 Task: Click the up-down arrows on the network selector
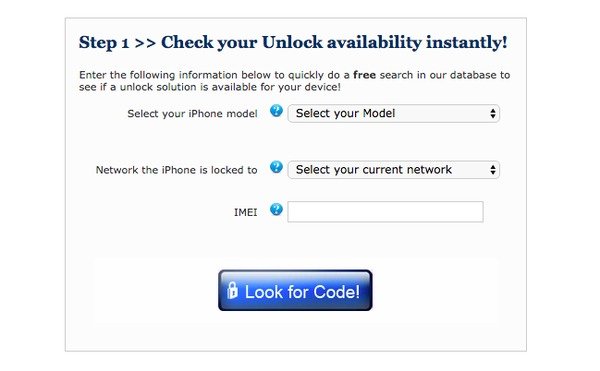click(x=492, y=169)
